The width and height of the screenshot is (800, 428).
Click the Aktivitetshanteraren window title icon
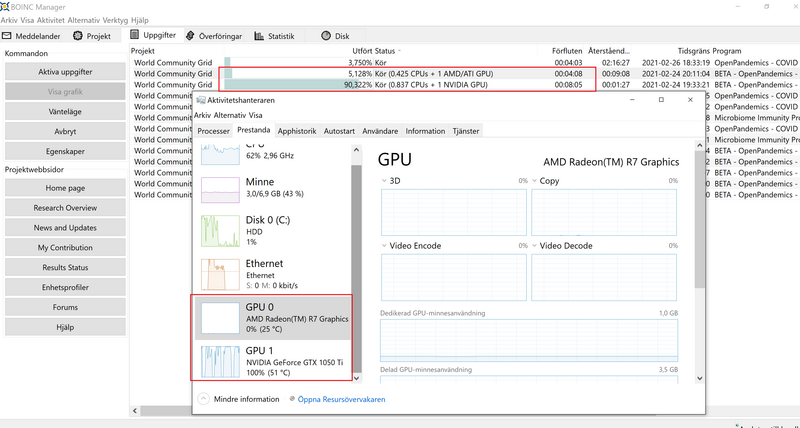coord(201,100)
